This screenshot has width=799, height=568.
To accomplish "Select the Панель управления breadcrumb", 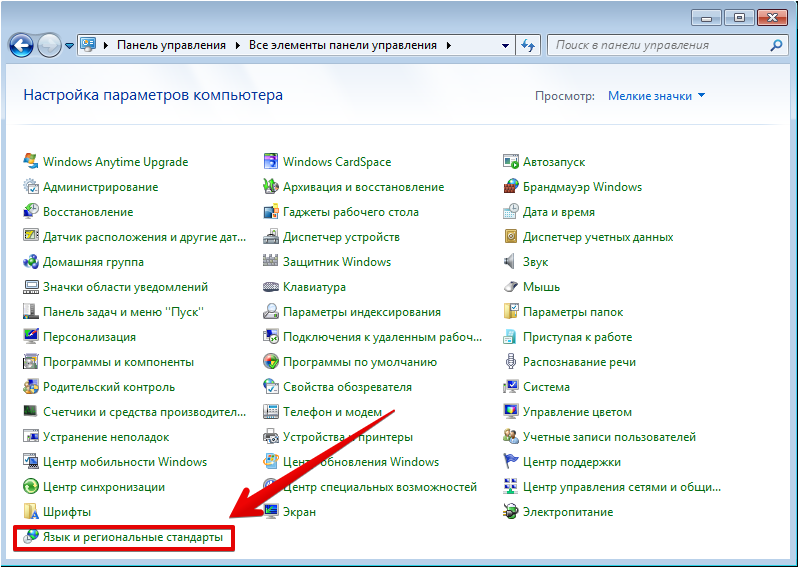I will tap(171, 45).
